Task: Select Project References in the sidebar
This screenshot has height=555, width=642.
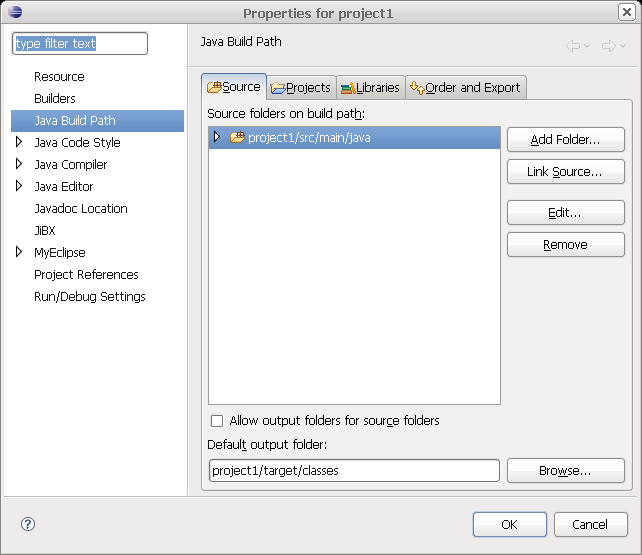Action: pyautogui.click(x=86, y=275)
